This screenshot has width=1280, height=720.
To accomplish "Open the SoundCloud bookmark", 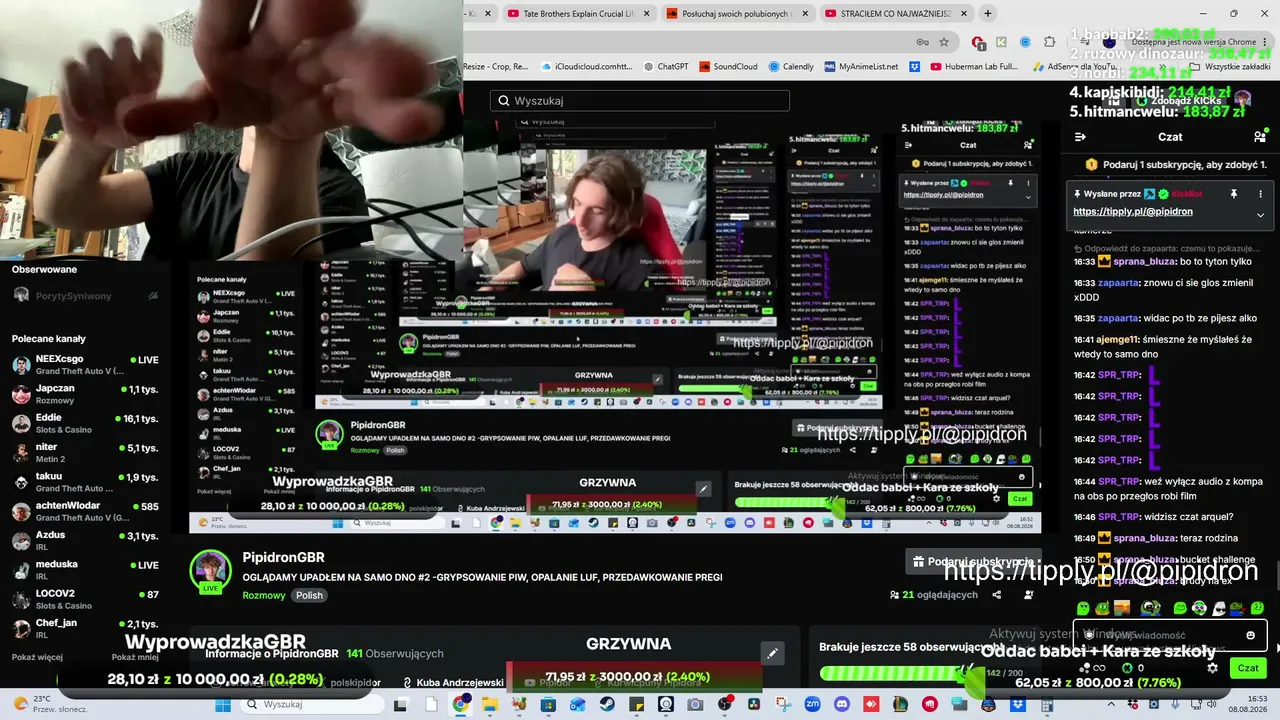I will [728, 67].
